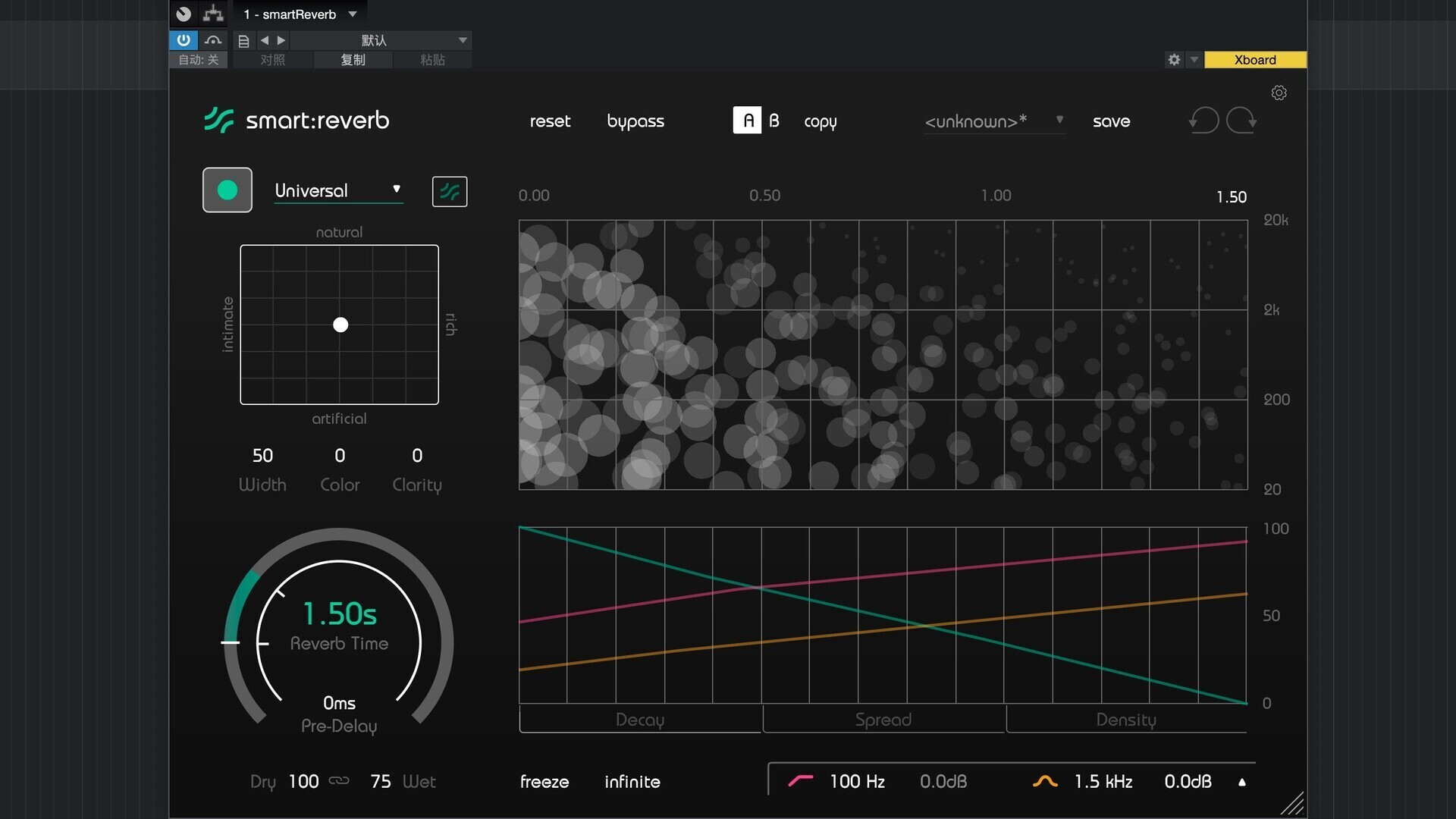The image size is (1456, 819).
Task: Switch to state B
Action: [x=773, y=121]
